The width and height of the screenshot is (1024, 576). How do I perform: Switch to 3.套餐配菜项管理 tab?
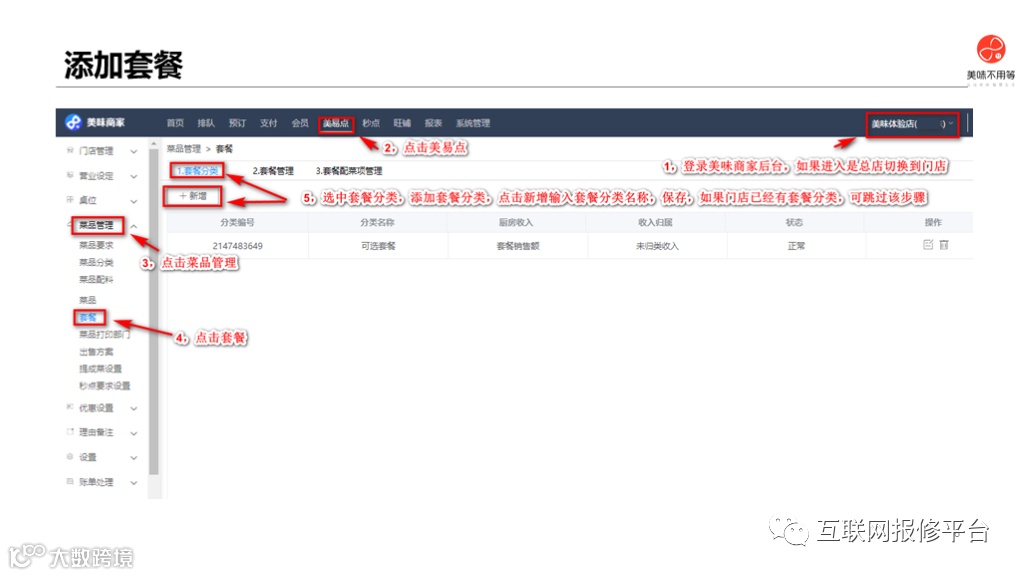click(349, 171)
